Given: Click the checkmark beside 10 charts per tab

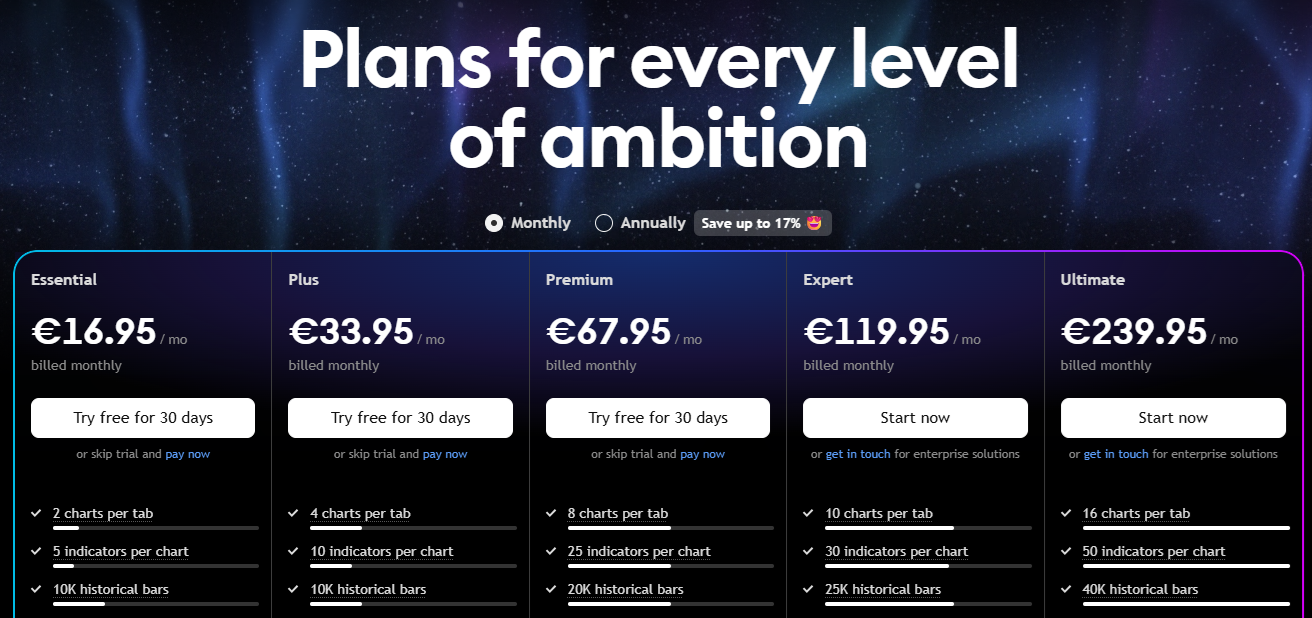Looking at the screenshot, I should tap(809, 513).
